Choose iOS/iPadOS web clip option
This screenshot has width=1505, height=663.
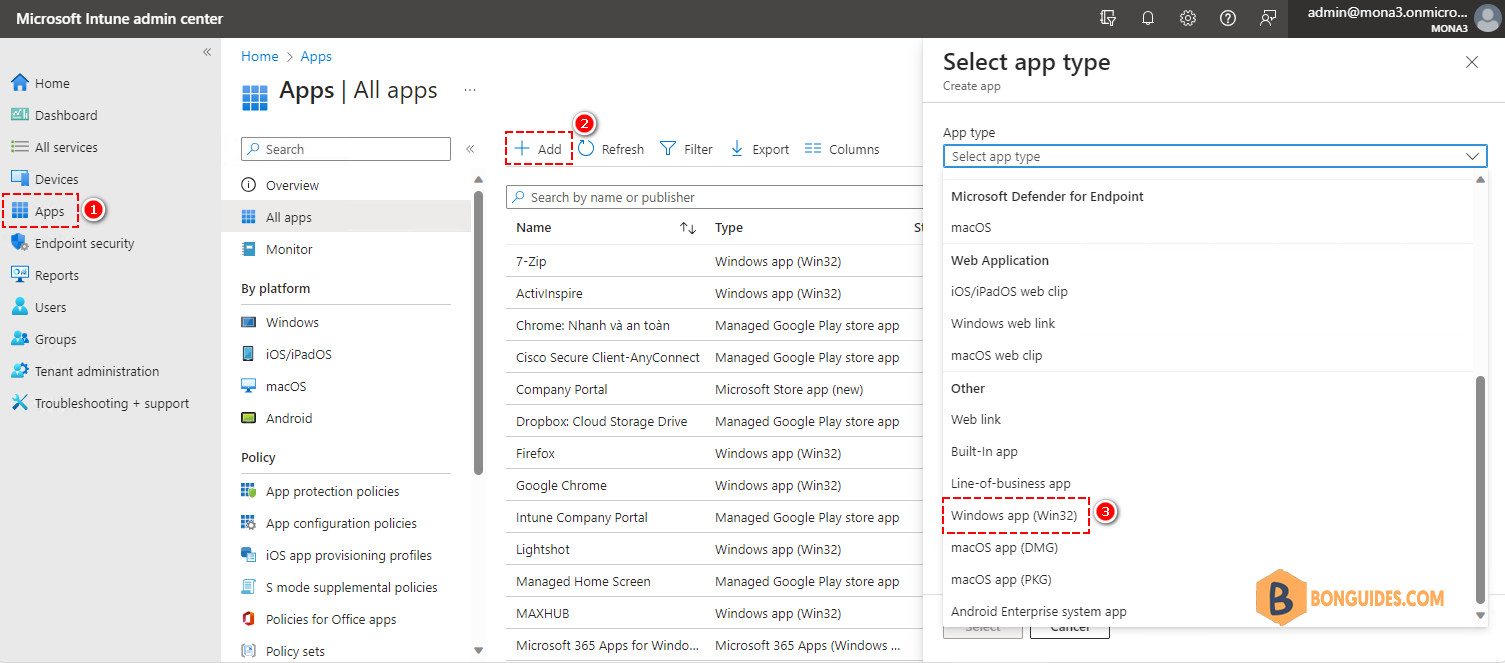pyautogui.click(x=1009, y=291)
